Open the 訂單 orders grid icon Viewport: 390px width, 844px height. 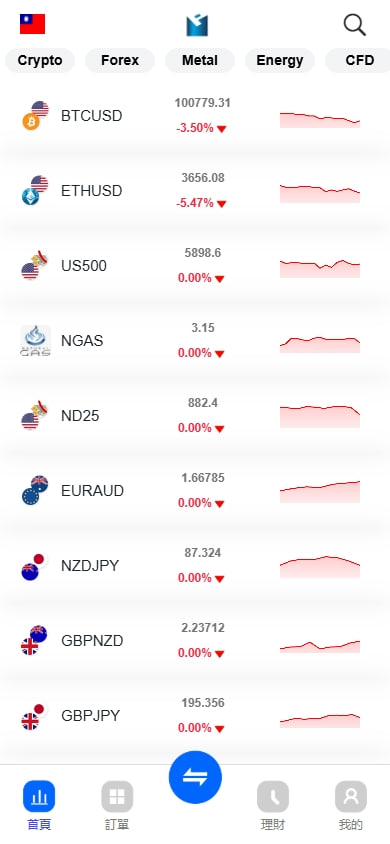(117, 797)
